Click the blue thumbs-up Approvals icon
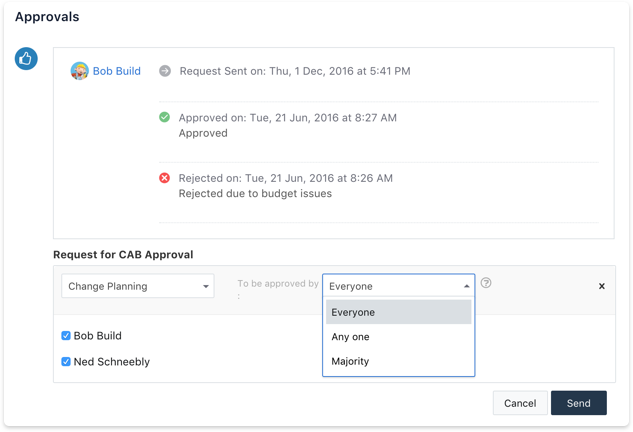 (26, 59)
